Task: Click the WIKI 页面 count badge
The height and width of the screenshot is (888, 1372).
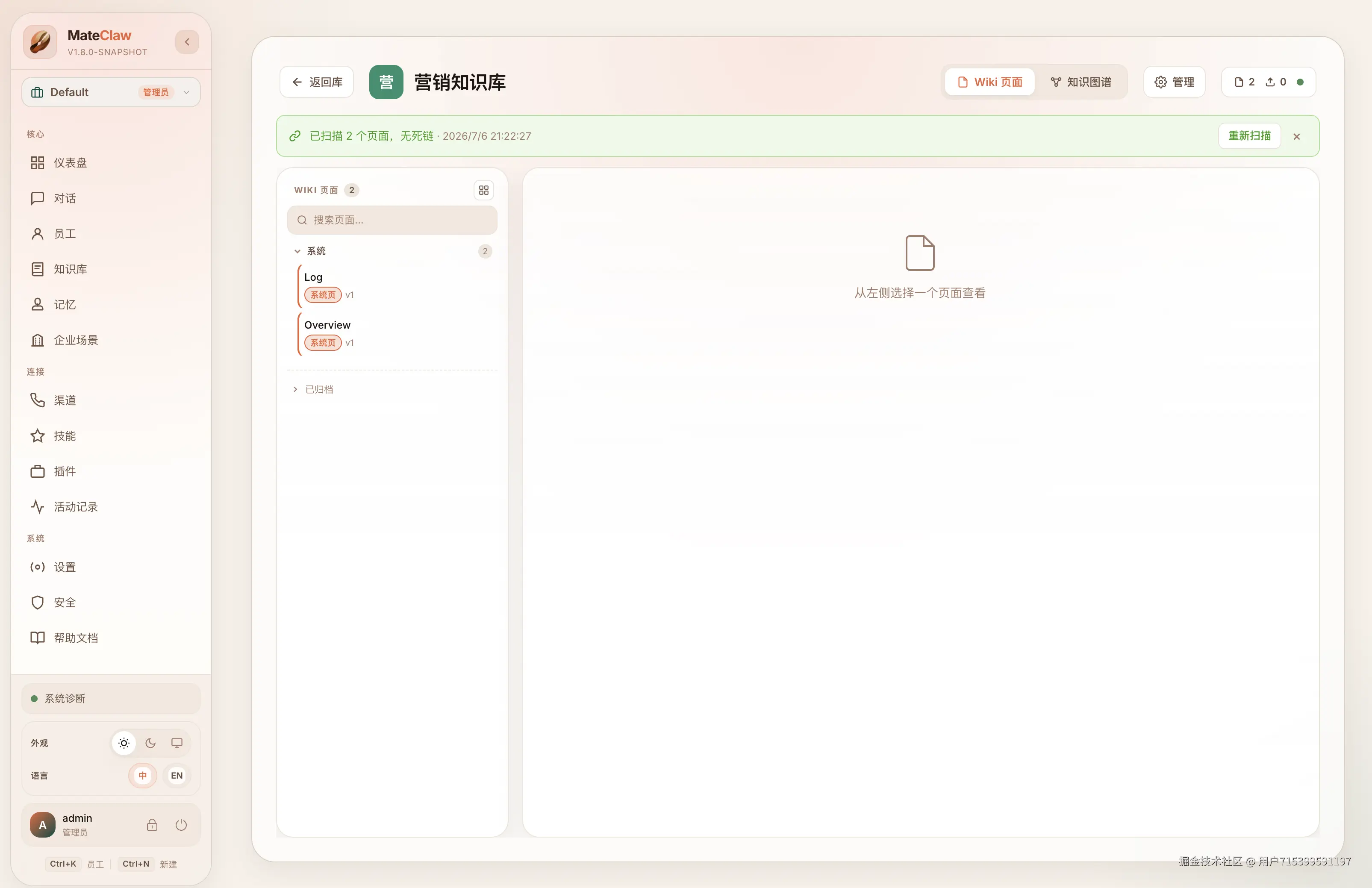Action: (x=352, y=190)
